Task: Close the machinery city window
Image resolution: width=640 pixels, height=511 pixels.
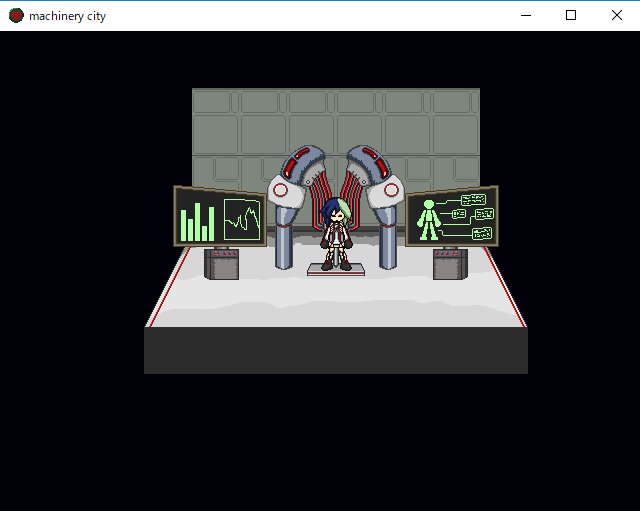Action: tap(617, 16)
